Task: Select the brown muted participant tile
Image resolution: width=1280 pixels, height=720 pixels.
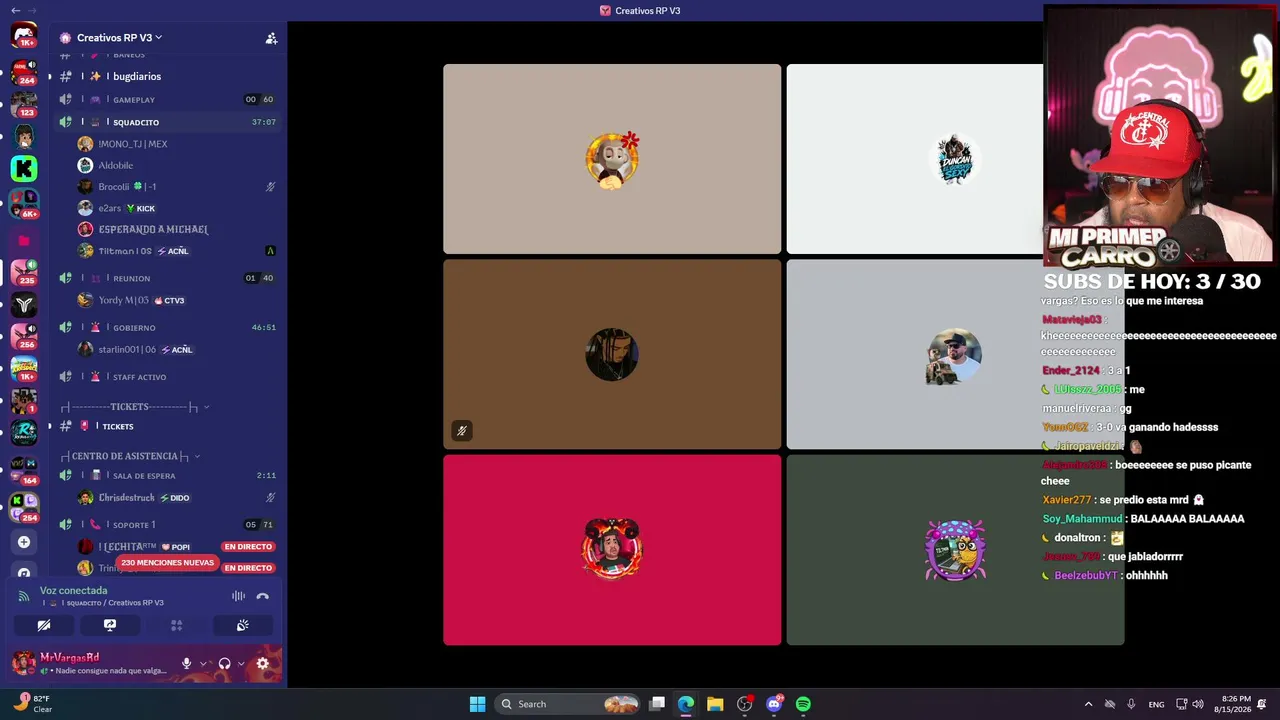Action: click(612, 354)
